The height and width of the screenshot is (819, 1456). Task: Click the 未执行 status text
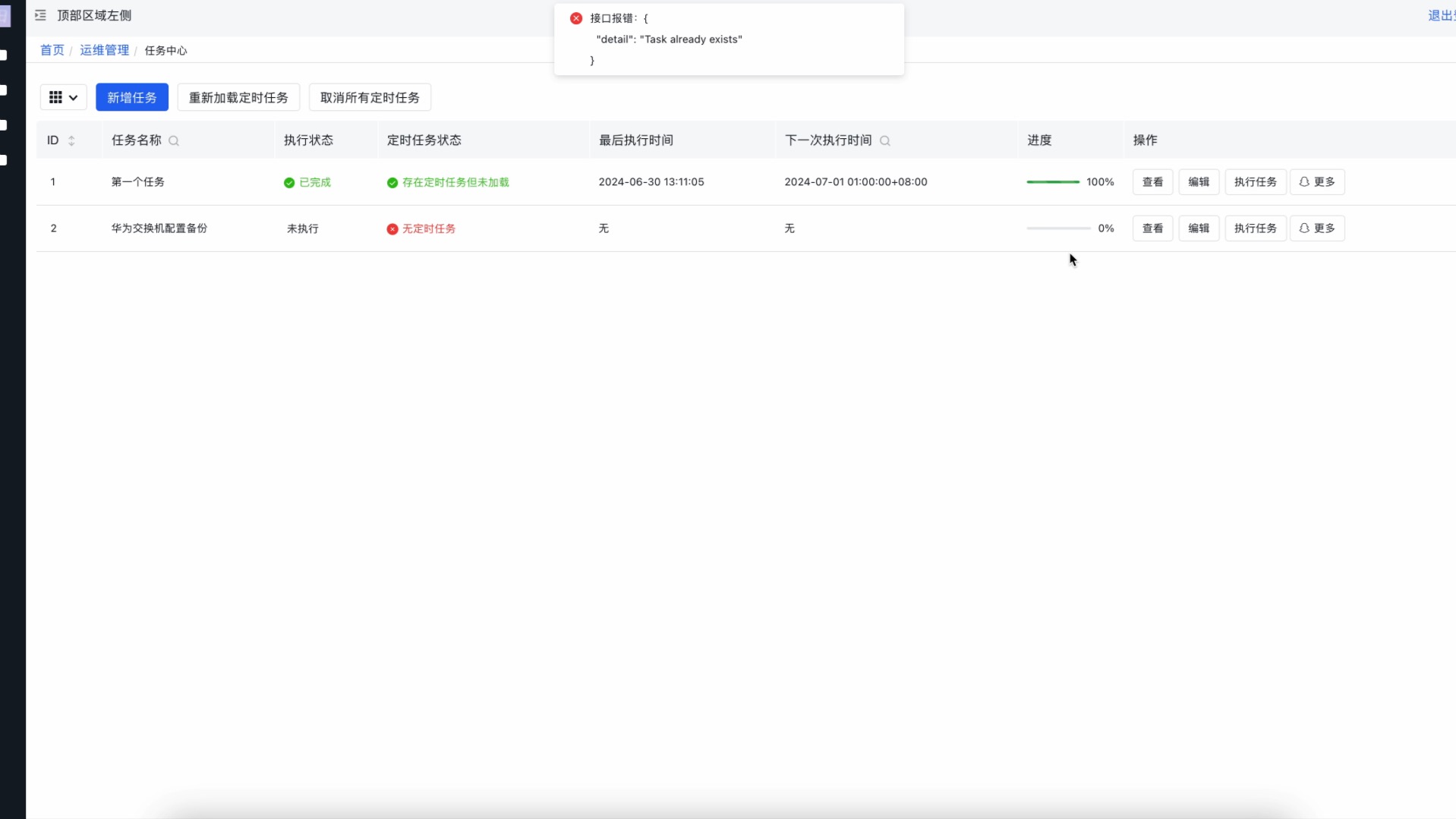coord(303,229)
